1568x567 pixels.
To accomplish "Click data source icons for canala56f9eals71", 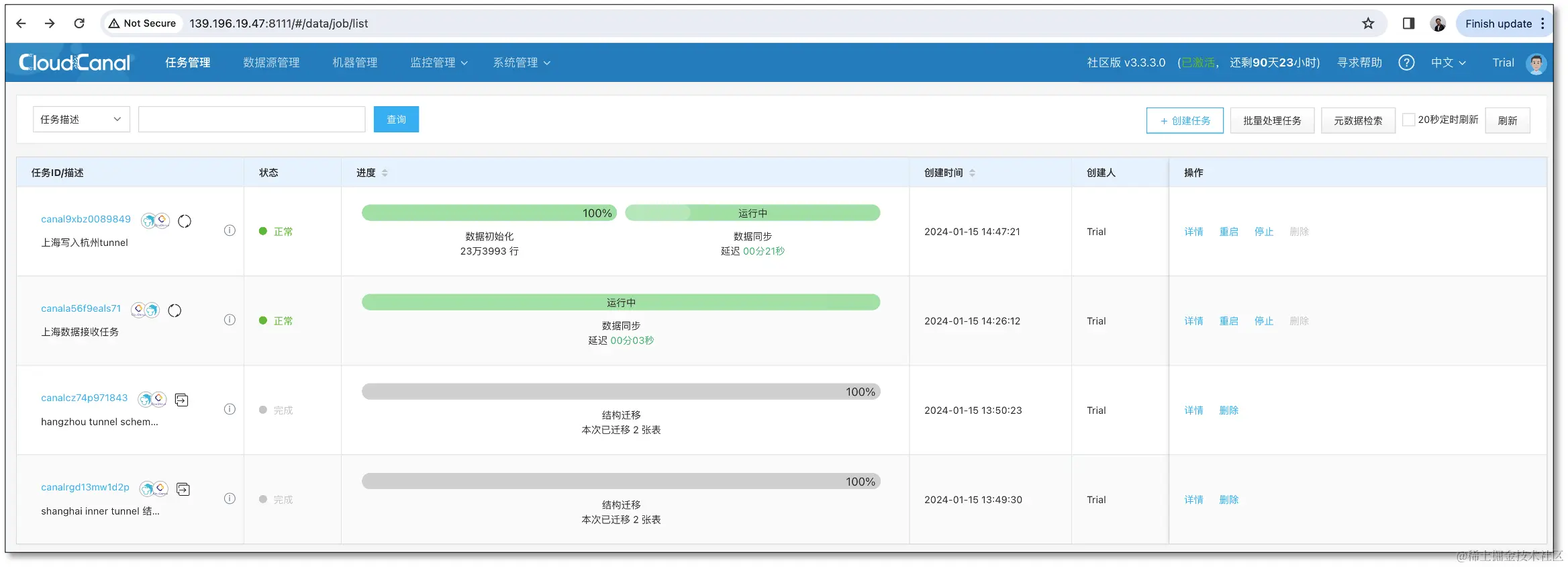I will click(145, 310).
